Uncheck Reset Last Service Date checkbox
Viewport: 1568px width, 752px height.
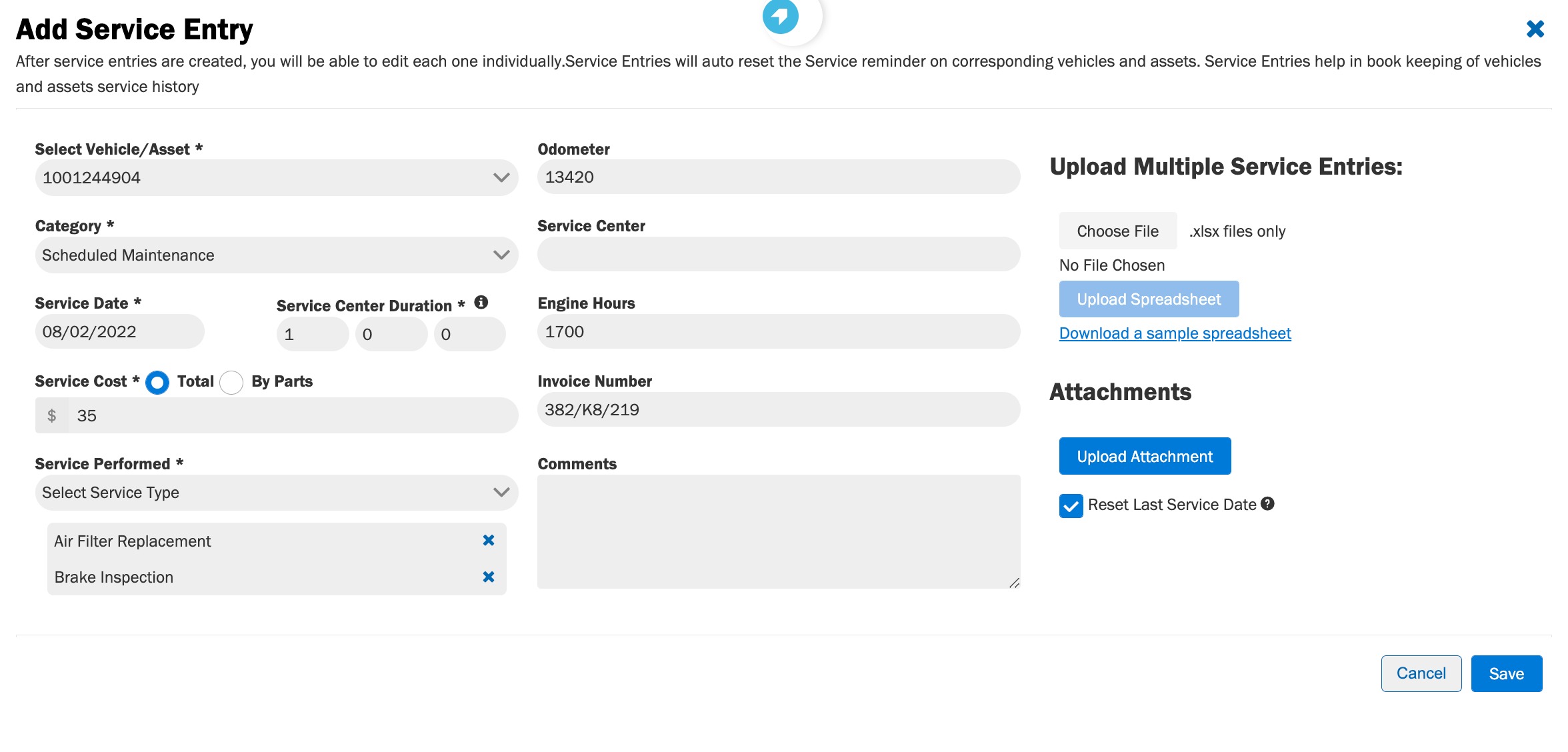click(x=1071, y=506)
